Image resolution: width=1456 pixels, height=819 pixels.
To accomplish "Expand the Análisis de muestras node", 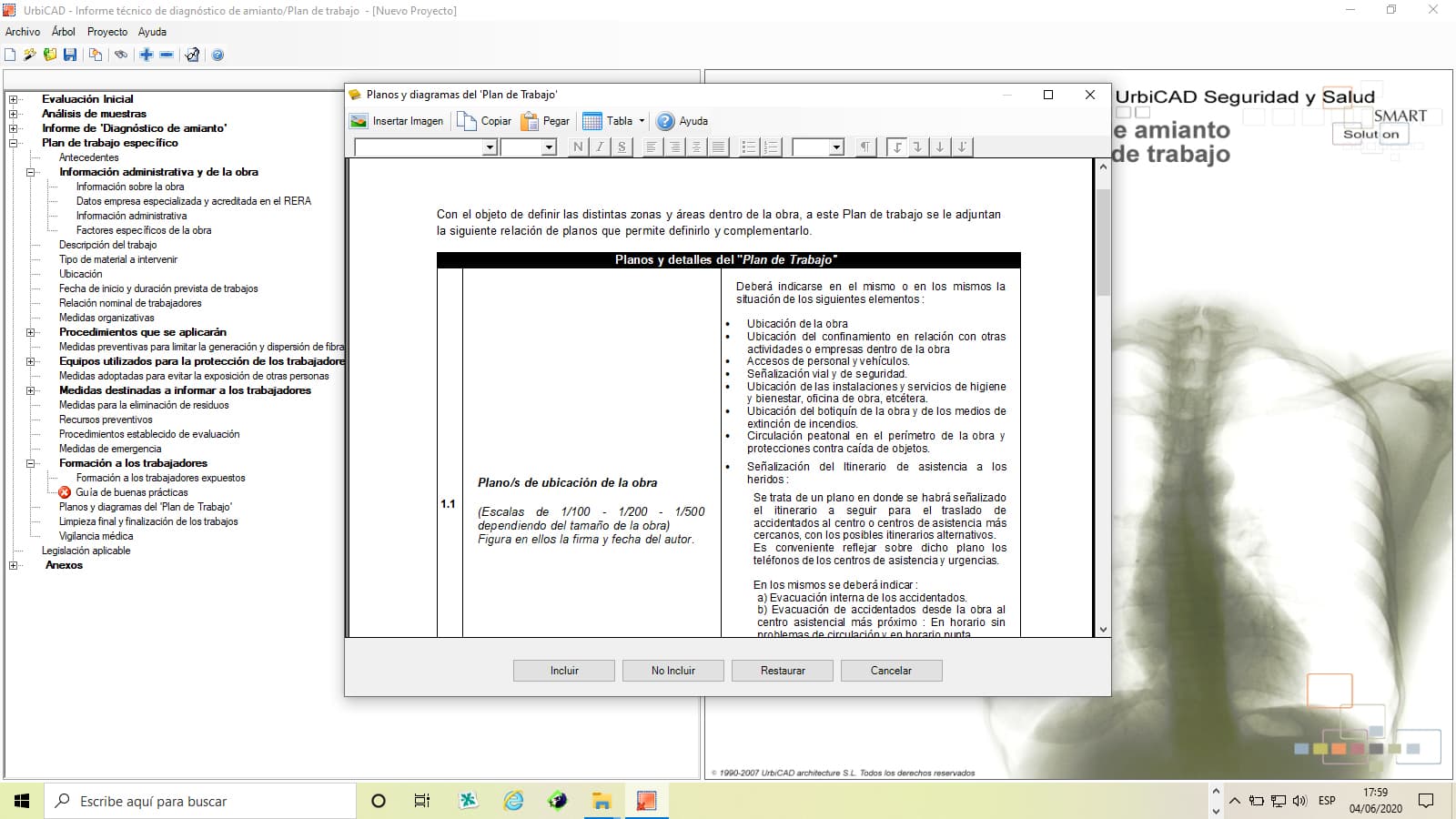I will click(14, 114).
